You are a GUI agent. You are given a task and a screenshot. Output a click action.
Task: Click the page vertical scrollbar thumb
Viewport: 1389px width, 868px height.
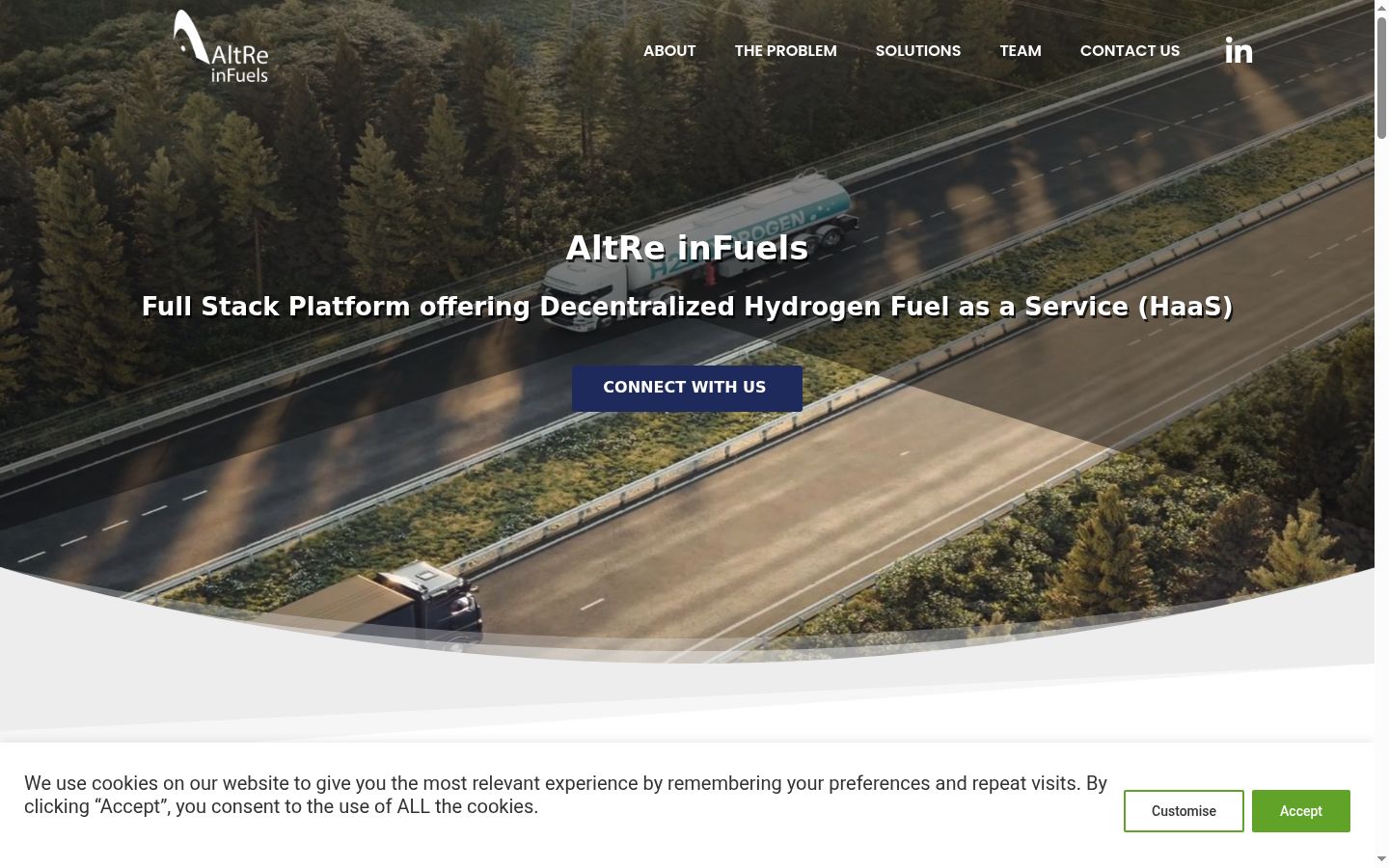tap(1381, 77)
